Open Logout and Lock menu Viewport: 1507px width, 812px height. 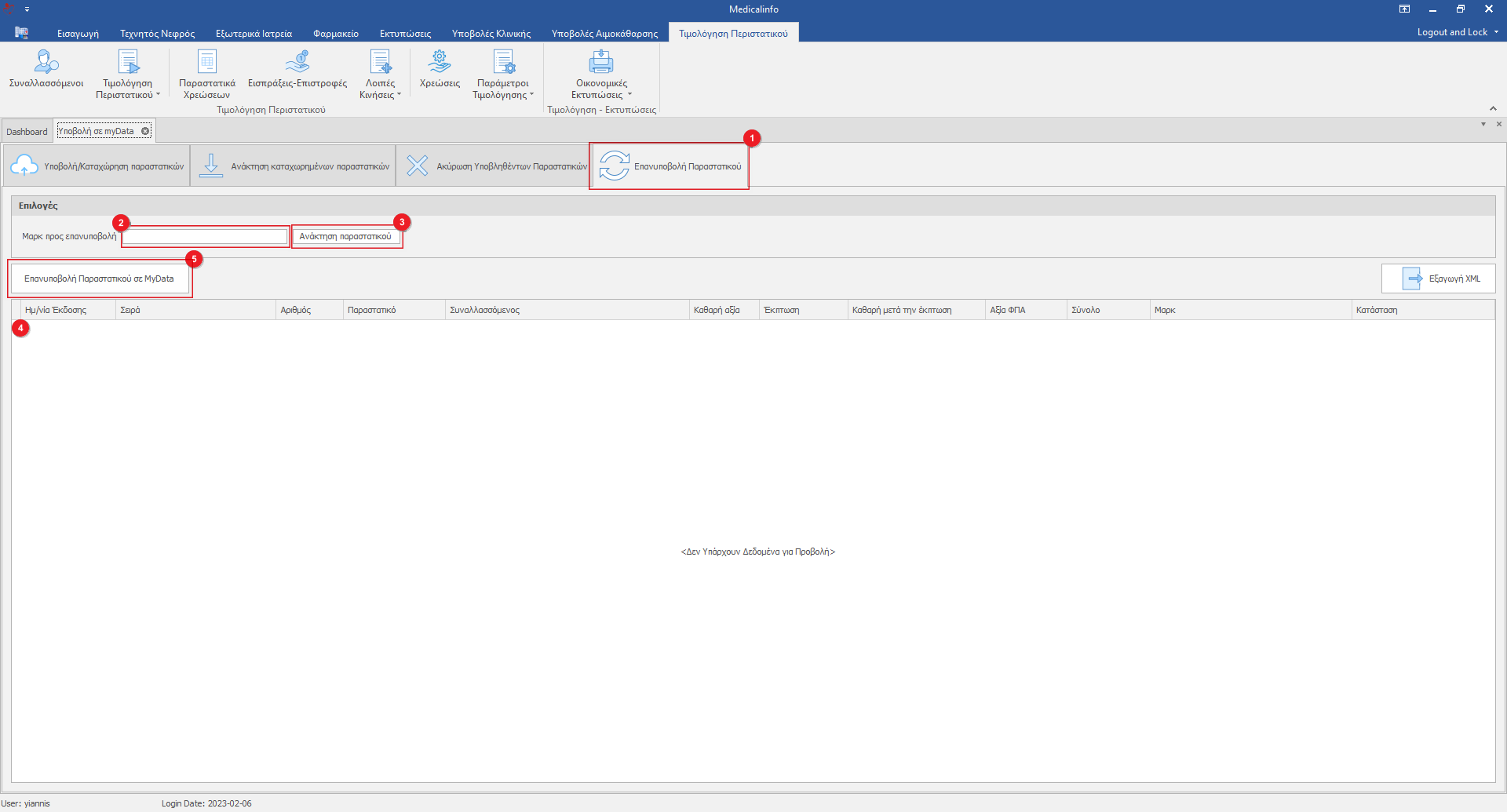[x=1457, y=32]
